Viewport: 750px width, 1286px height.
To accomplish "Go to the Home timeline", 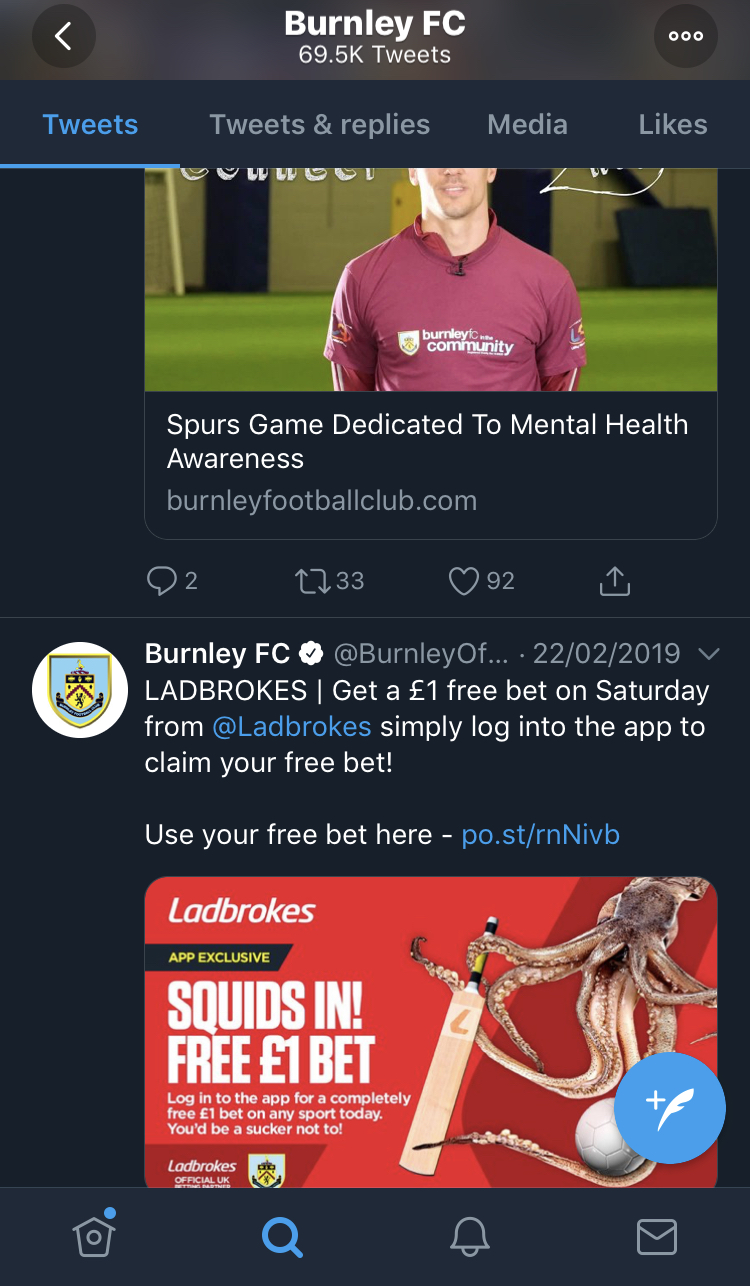I will click(93, 1236).
